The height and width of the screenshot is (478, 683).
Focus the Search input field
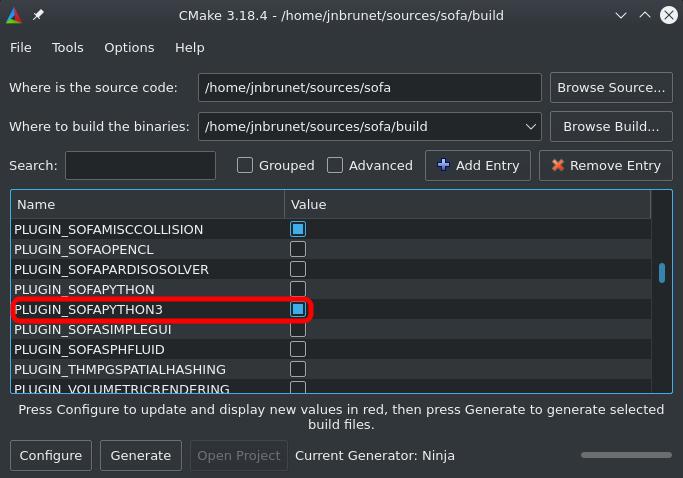140,166
